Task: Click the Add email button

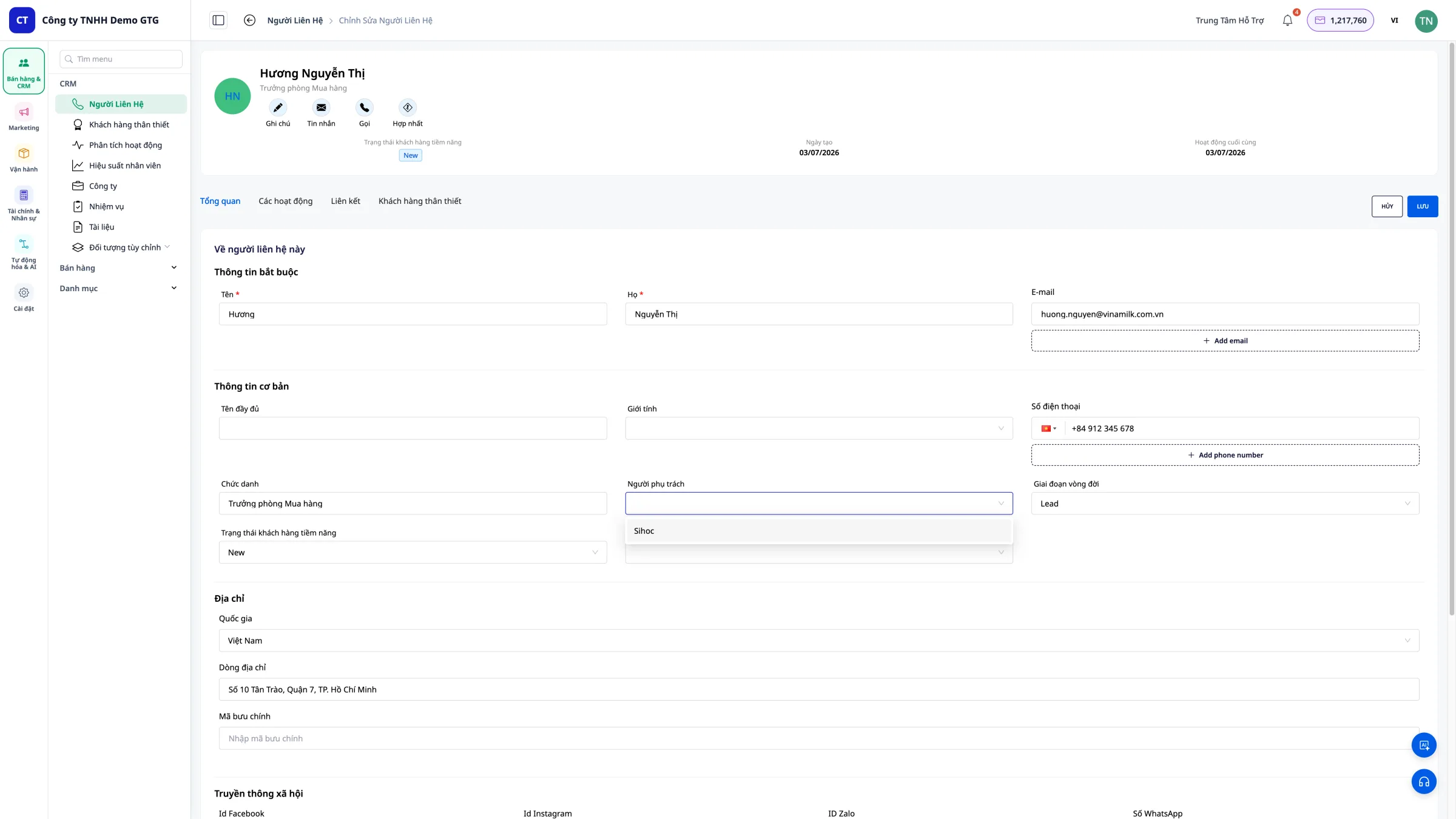Action: pyautogui.click(x=1225, y=341)
